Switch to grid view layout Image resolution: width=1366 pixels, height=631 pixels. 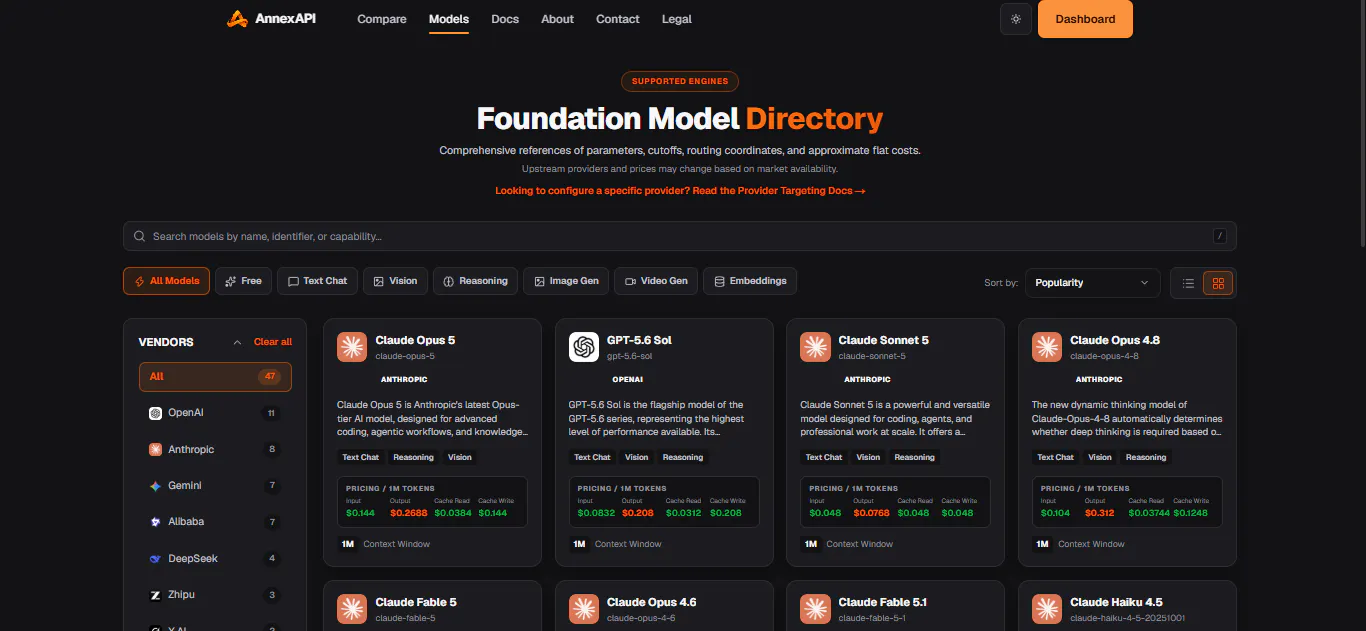coord(1218,283)
